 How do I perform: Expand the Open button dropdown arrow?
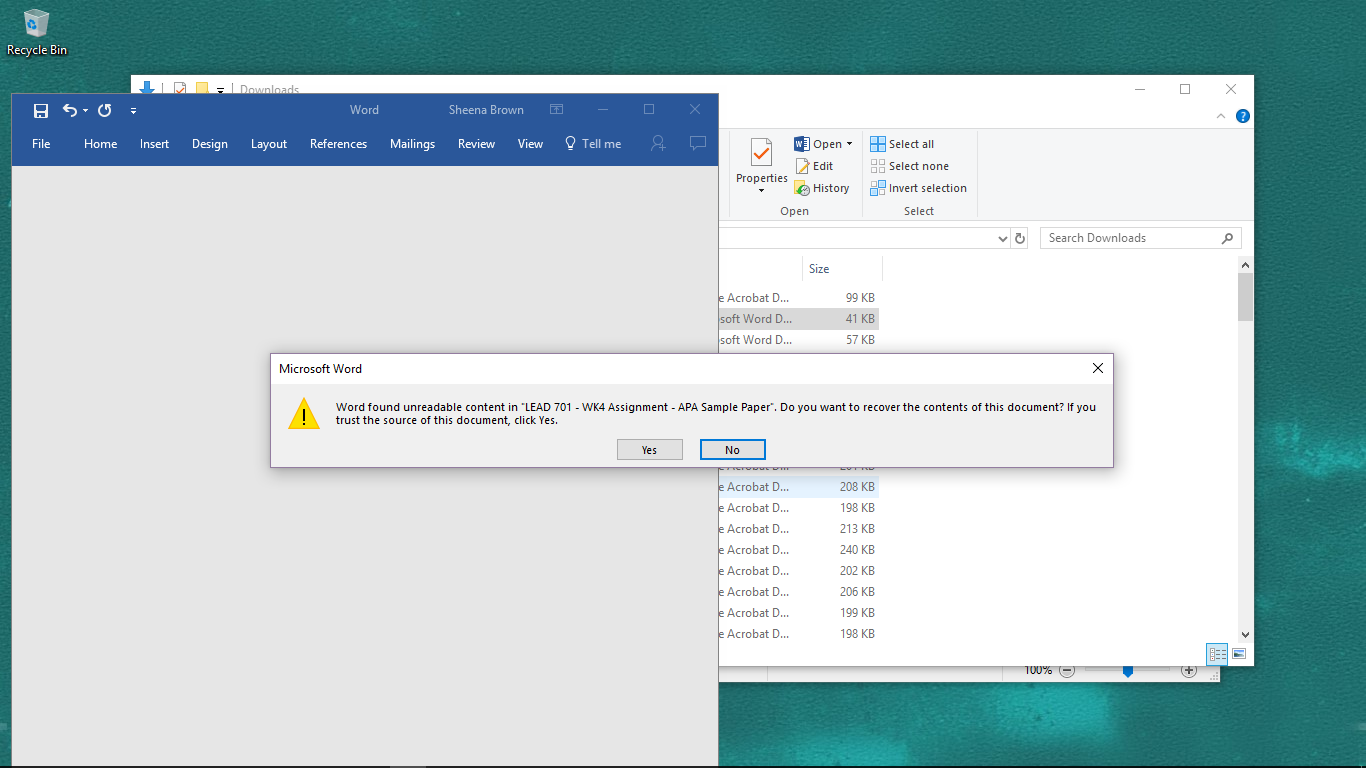[x=849, y=144]
